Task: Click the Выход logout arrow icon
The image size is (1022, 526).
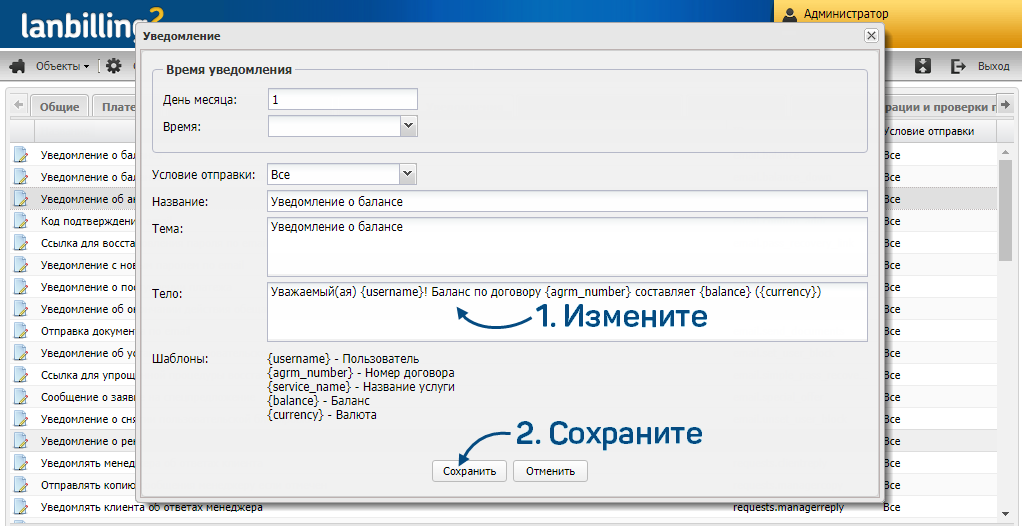Action: click(x=958, y=66)
